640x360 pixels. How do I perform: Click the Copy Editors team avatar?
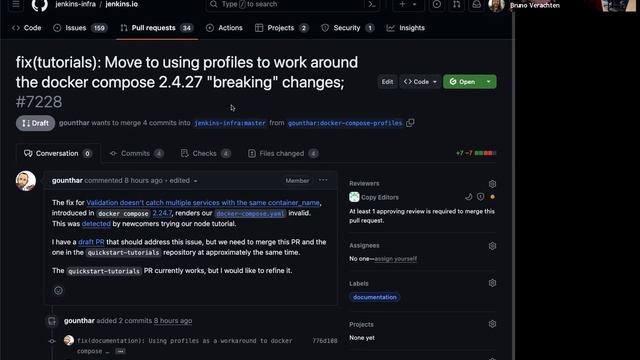[x=354, y=197]
